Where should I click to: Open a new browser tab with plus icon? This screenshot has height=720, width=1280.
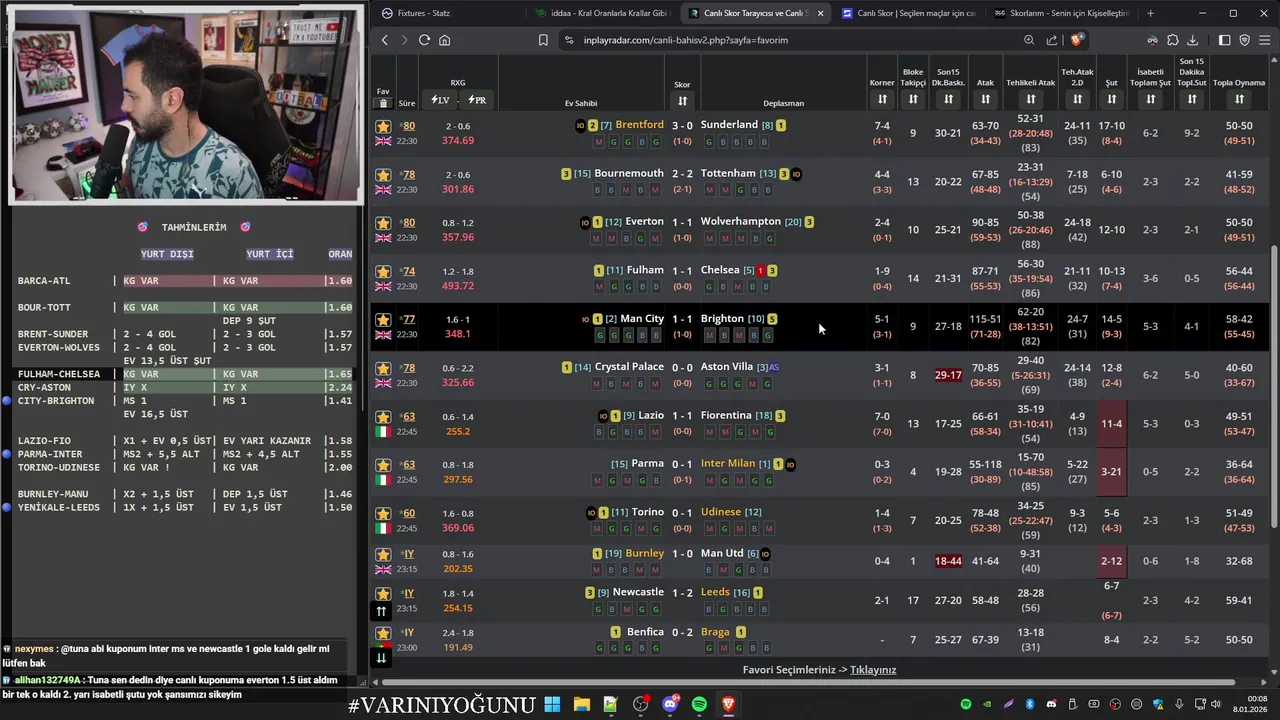click(1150, 13)
